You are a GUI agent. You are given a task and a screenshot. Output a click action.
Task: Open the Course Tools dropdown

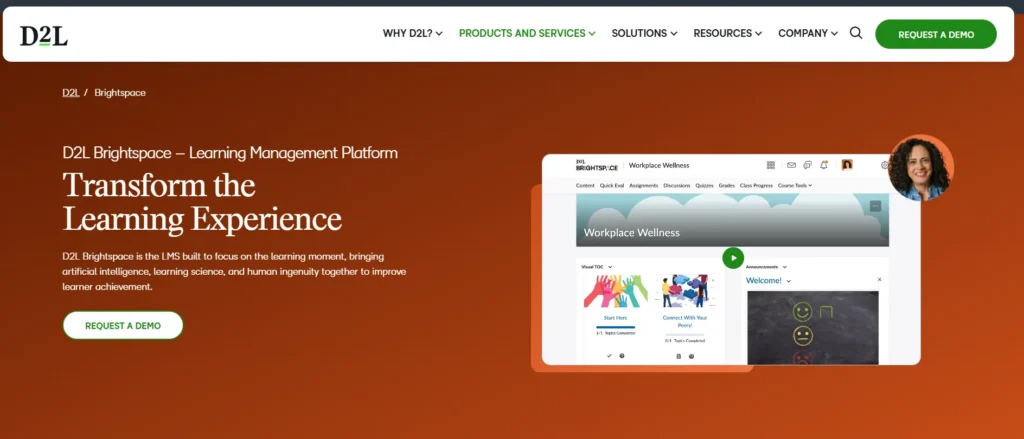pyautogui.click(x=795, y=185)
